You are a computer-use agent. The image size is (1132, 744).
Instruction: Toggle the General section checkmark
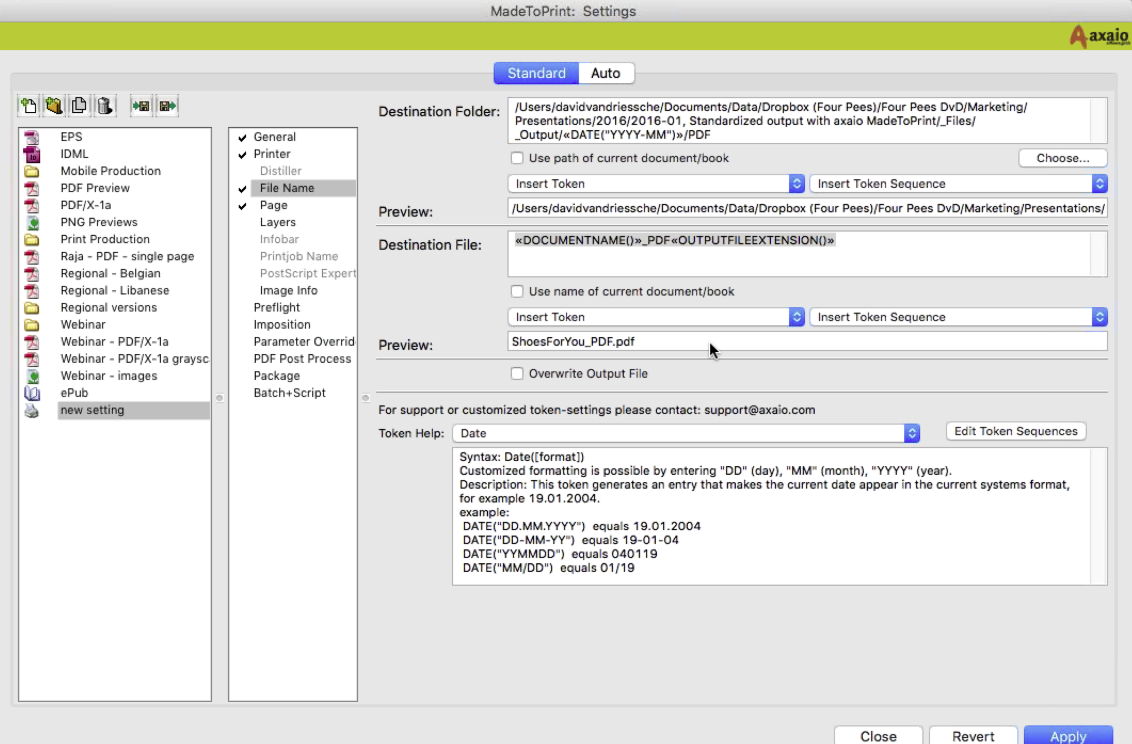(x=243, y=137)
